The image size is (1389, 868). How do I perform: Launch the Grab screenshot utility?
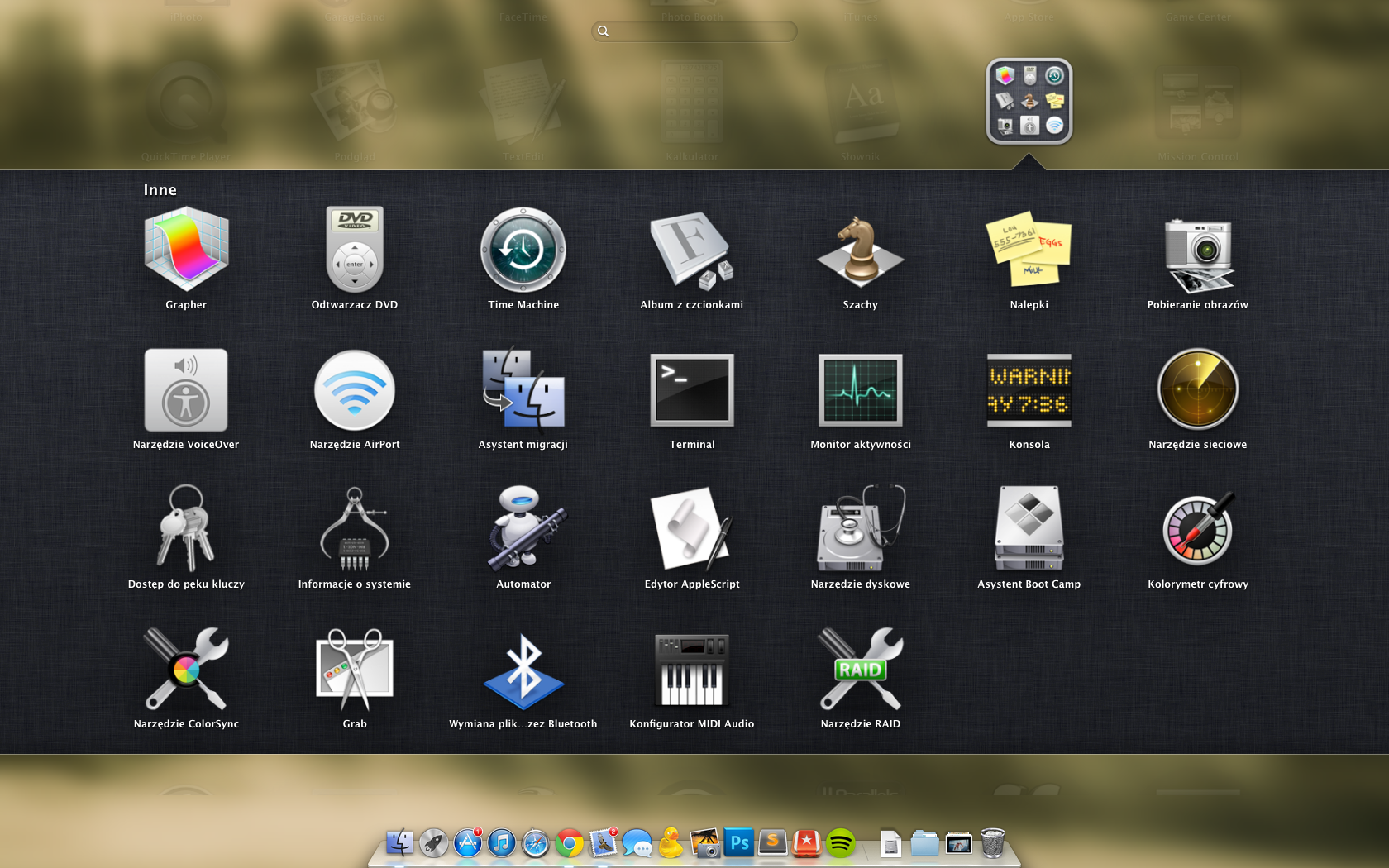355,670
